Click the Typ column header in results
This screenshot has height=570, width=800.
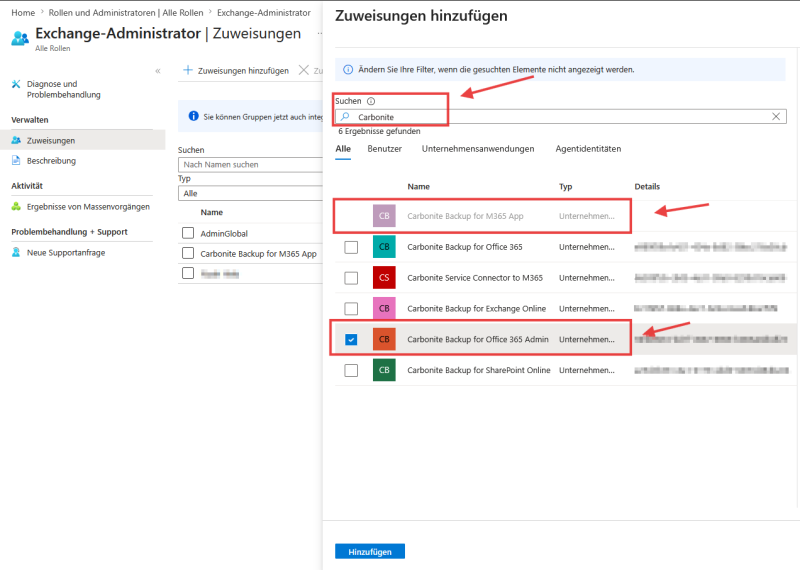click(x=565, y=187)
